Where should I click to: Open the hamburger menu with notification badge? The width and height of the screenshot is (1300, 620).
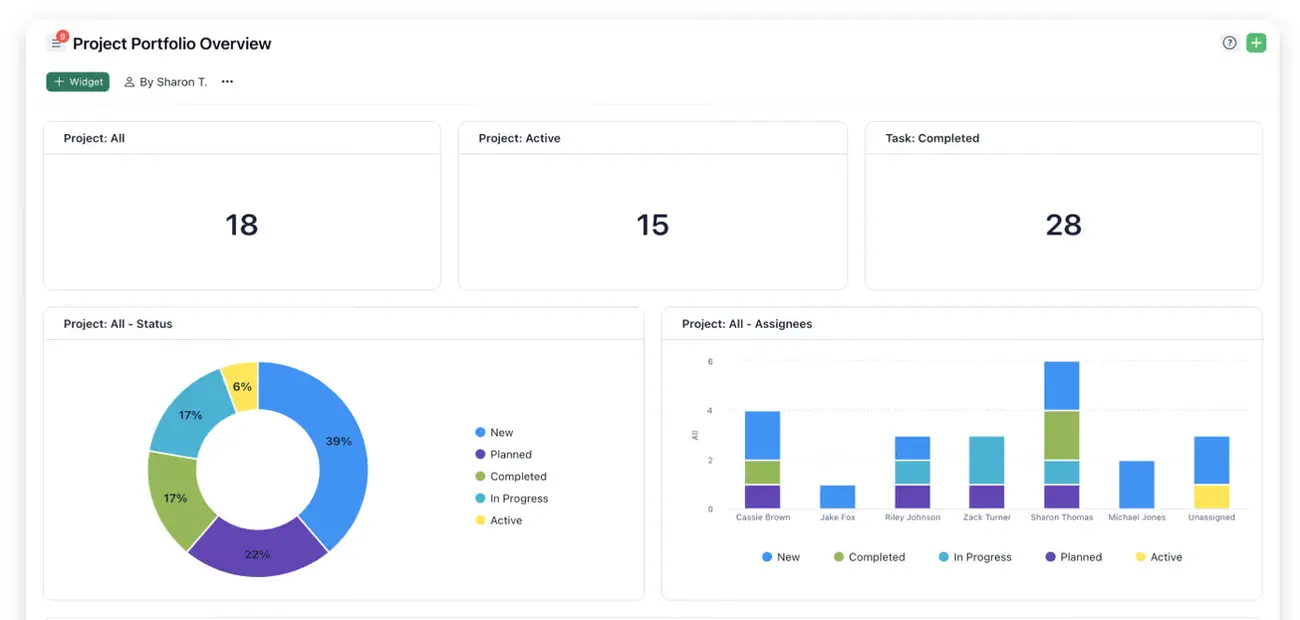point(56,43)
